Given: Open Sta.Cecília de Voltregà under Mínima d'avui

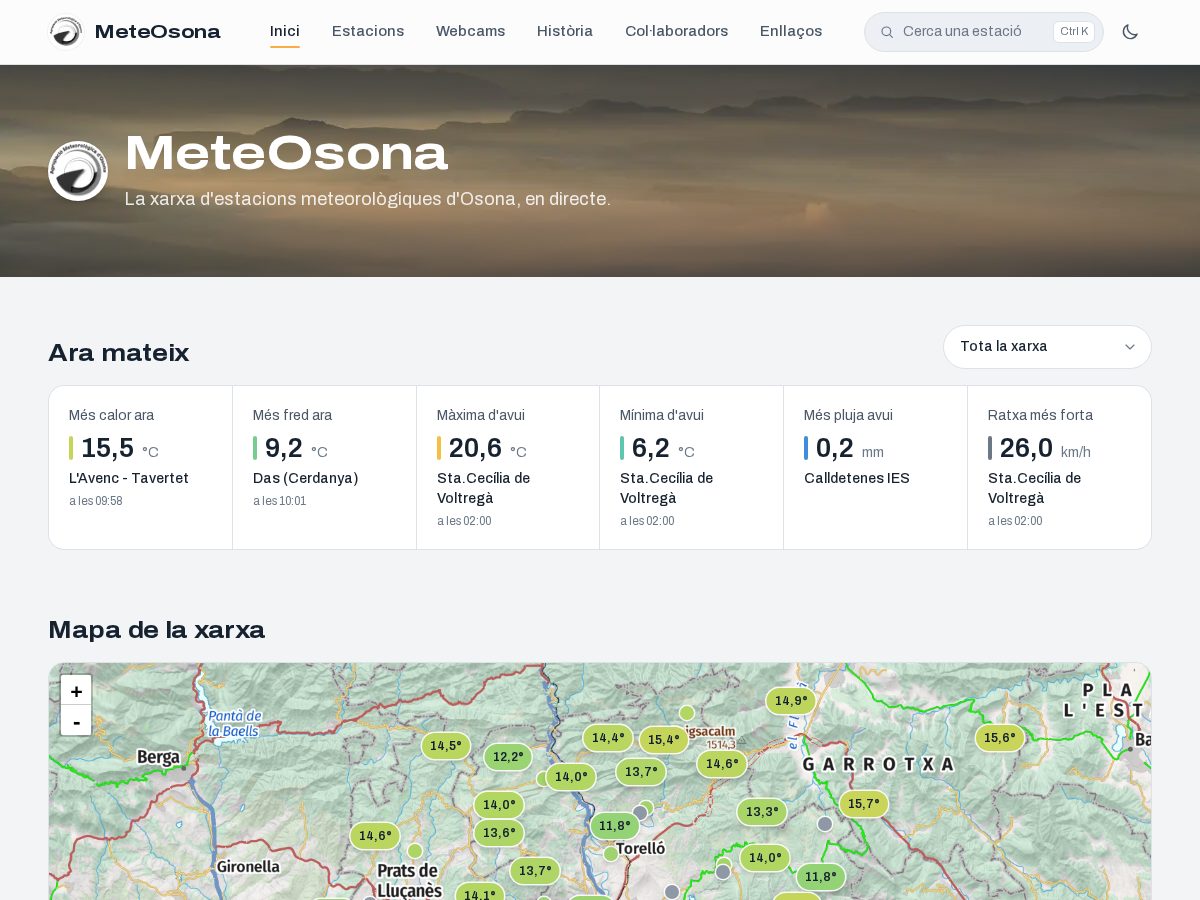Looking at the screenshot, I should point(667,488).
